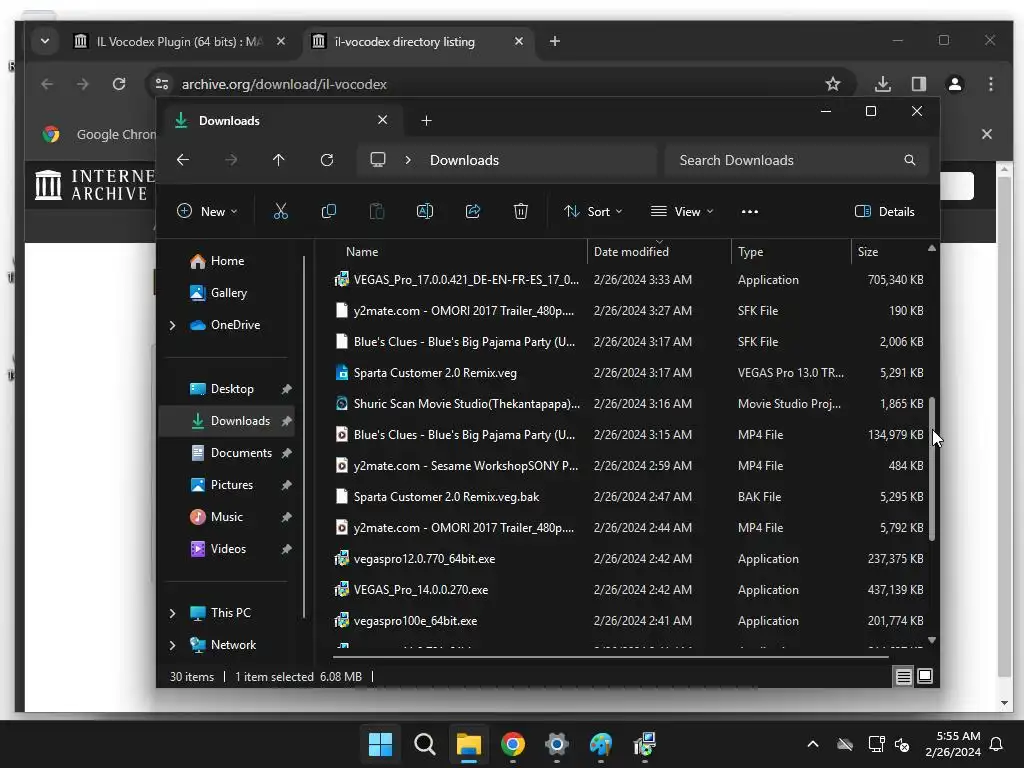Select Home in navigation pane
Image resolution: width=1024 pixels, height=768 pixels.
(227, 261)
